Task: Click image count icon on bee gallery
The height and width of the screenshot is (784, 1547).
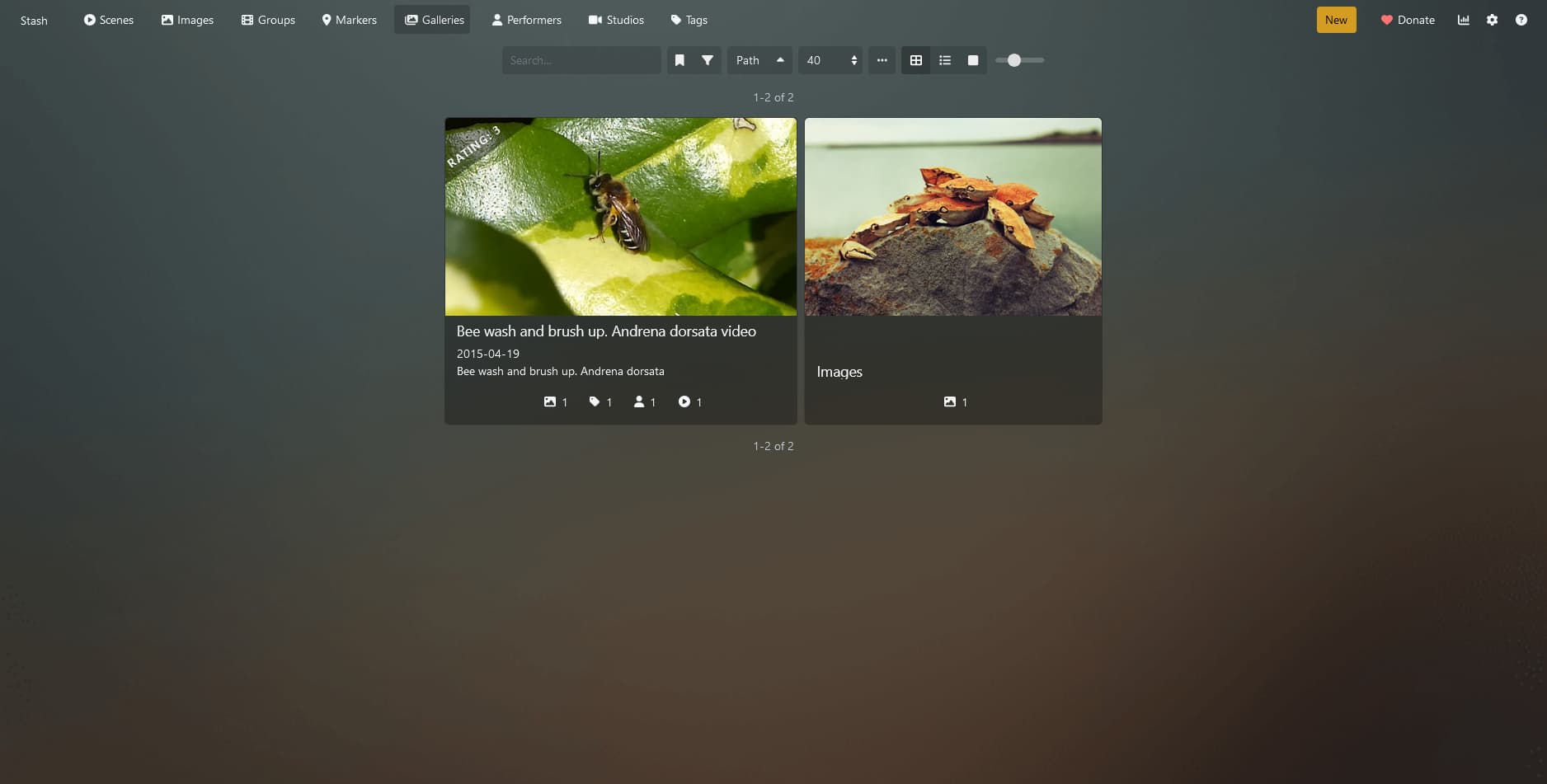Action: 556,402
